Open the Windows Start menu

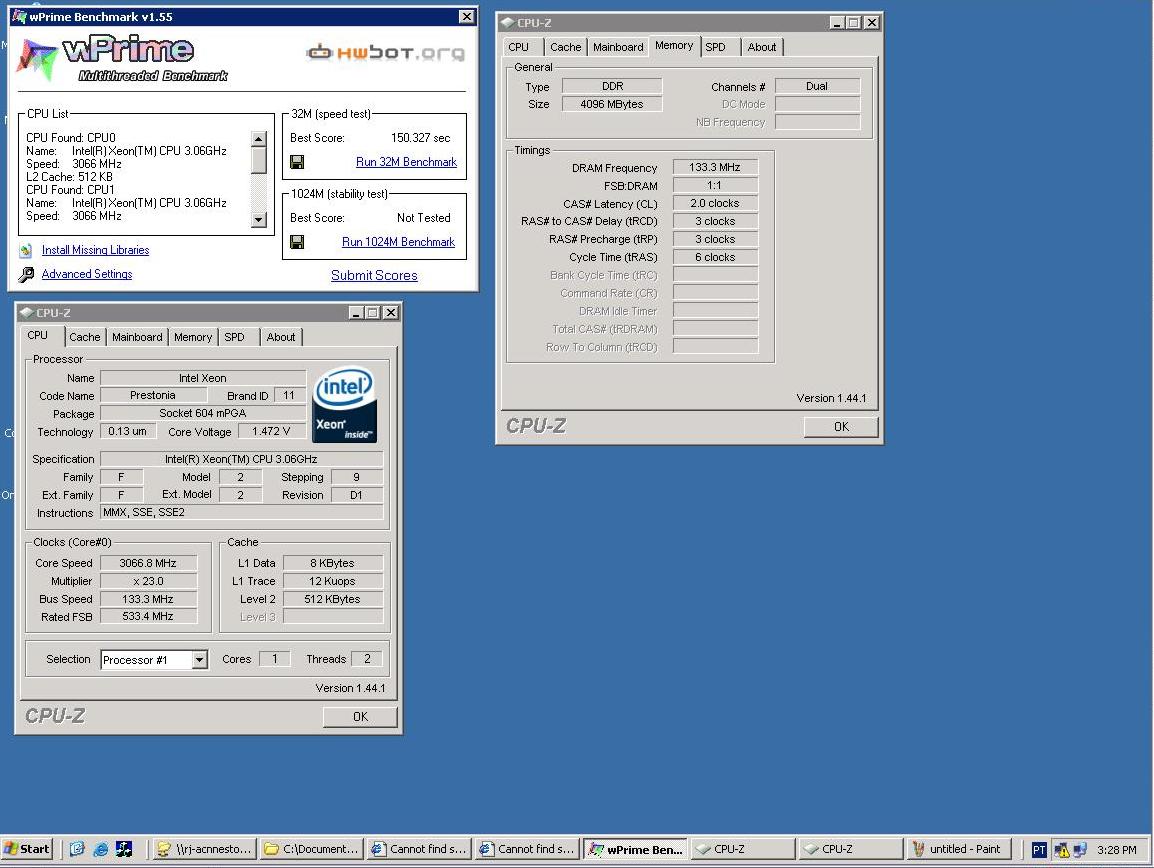[26, 849]
